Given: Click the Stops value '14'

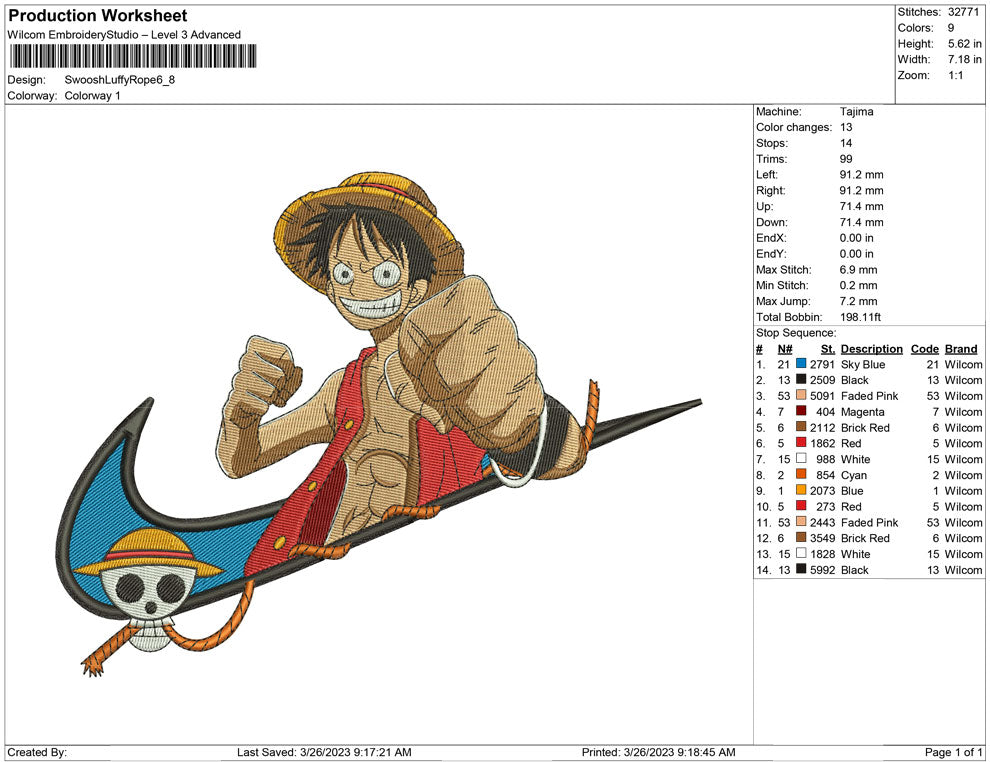Looking at the screenshot, I should [846, 143].
